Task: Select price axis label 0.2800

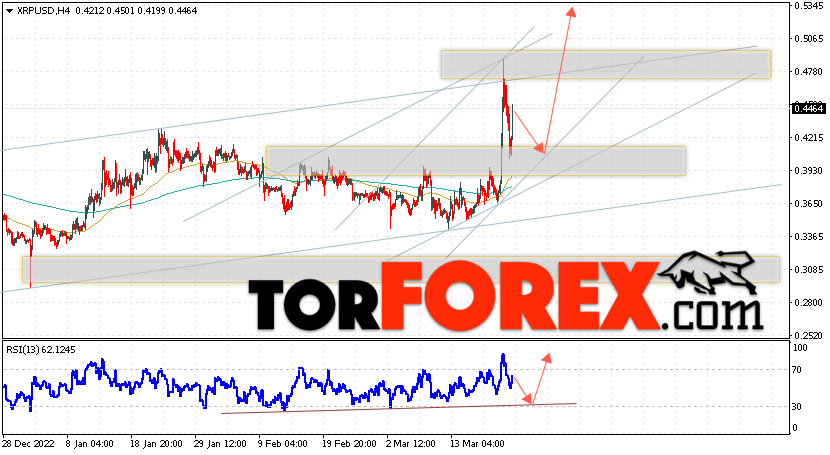Action: pyautogui.click(x=809, y=303)
